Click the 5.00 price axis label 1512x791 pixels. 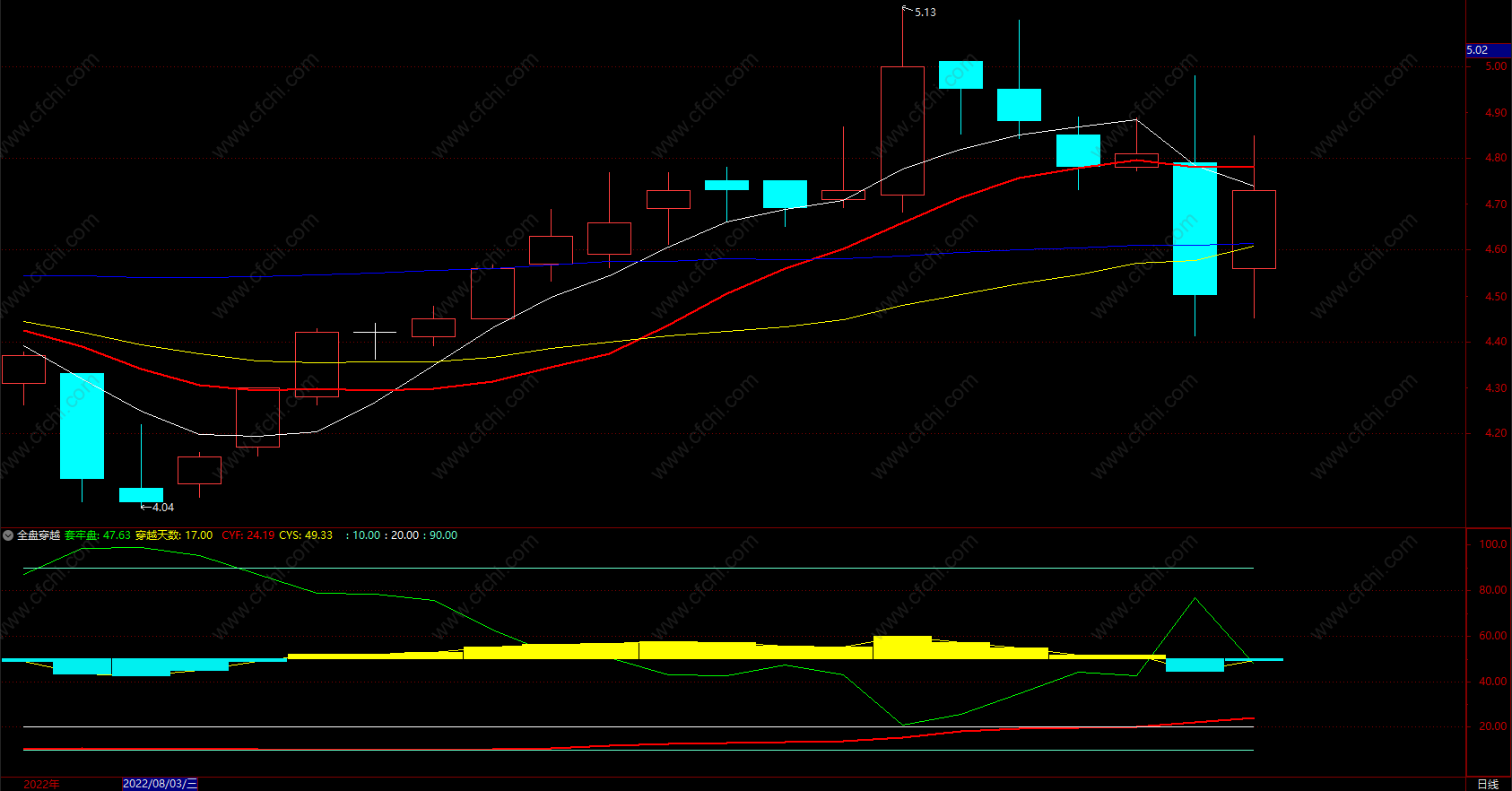(1496, 66)
